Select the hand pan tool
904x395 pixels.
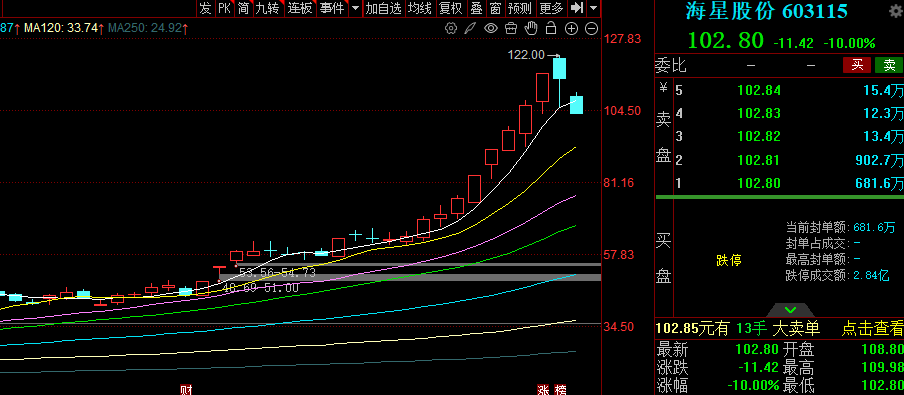click(531, 28)
